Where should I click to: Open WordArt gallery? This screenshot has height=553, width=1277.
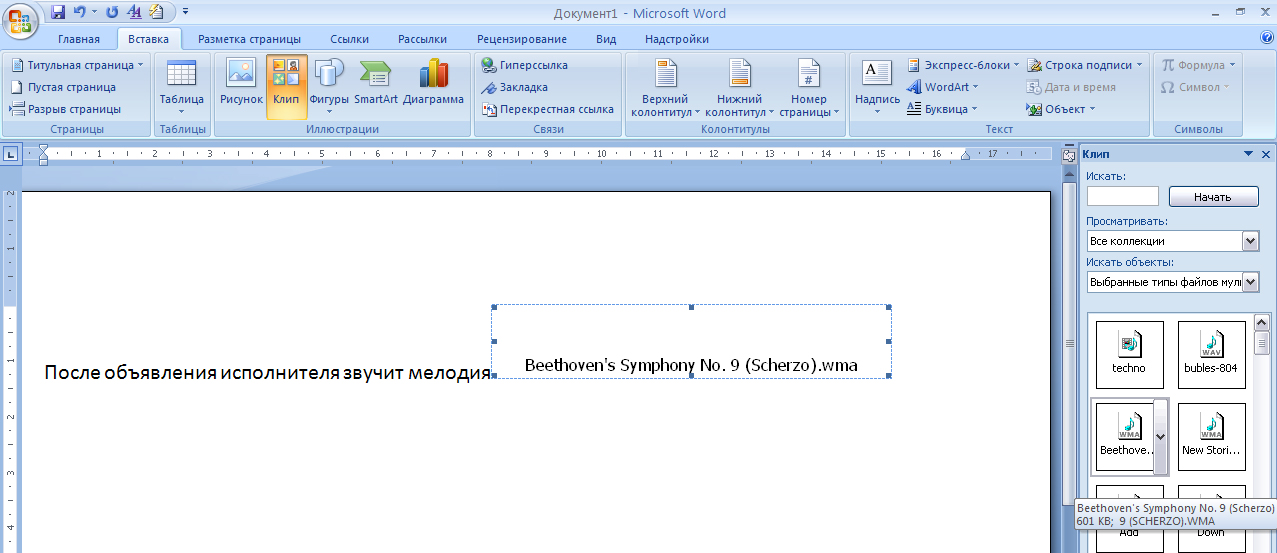[943, 87]
